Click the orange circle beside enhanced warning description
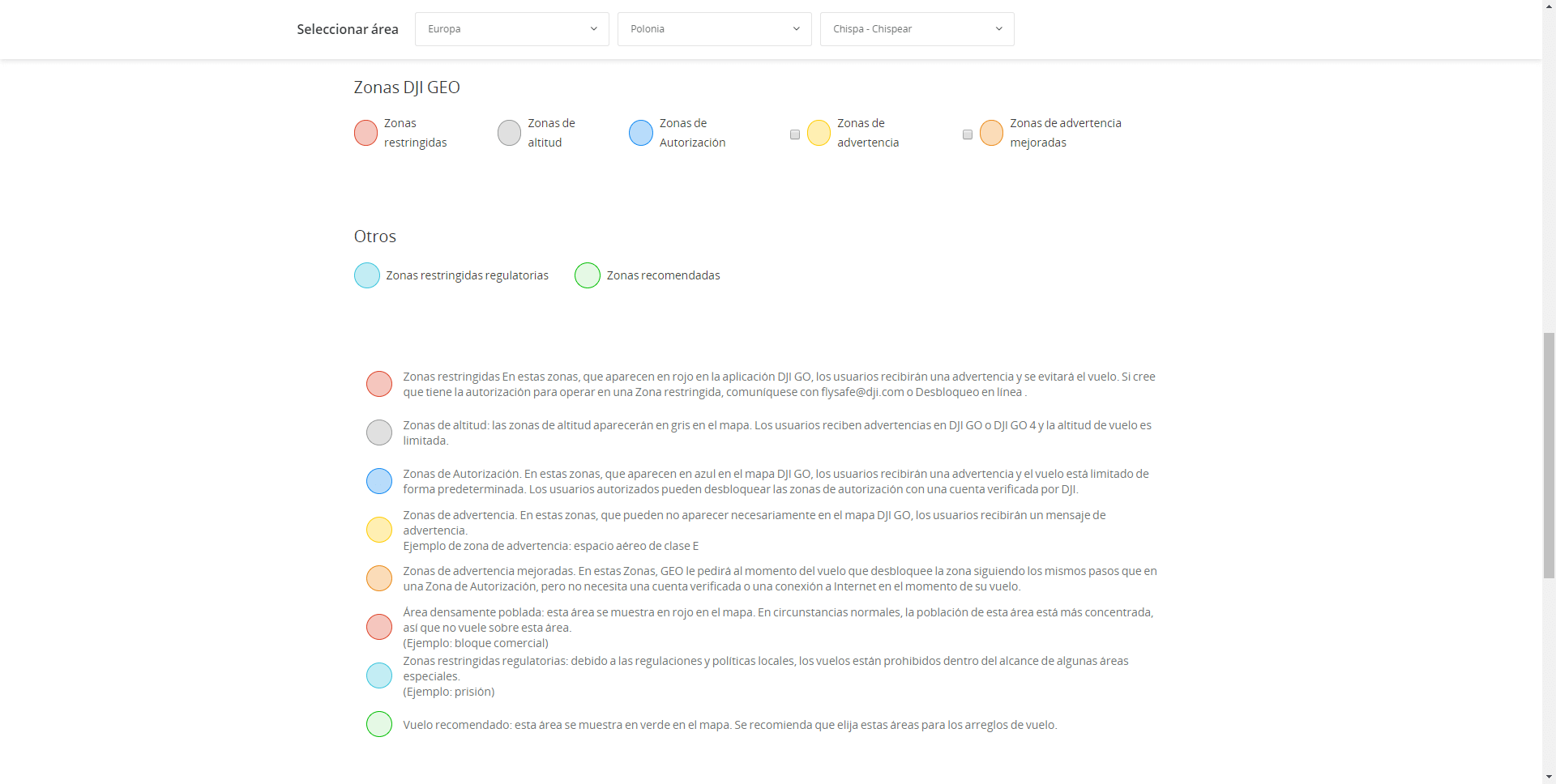Image resolution: width=1556 pixels, height=784 pixels. pyautogui.click(x=379, y=578)
